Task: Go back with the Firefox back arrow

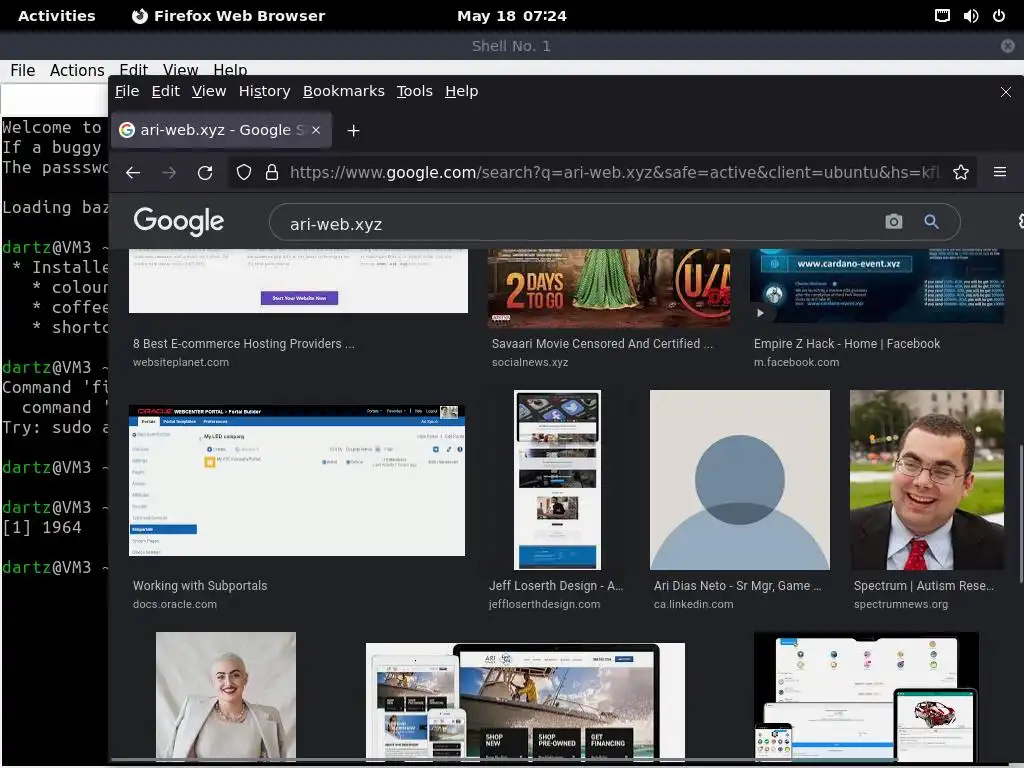Action: pyautogui.click(x=133, y=172)
